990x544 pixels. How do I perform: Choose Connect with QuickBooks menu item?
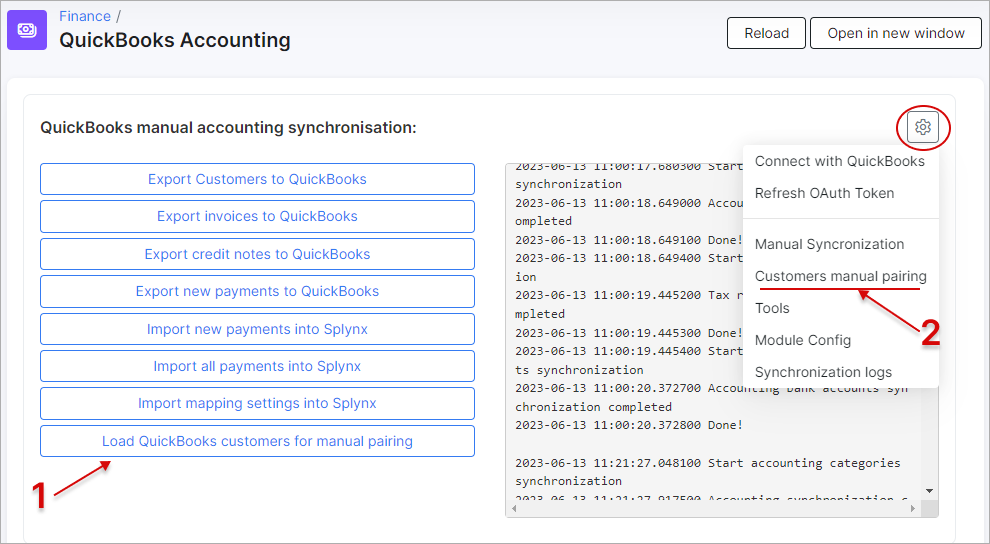point(839,161)
